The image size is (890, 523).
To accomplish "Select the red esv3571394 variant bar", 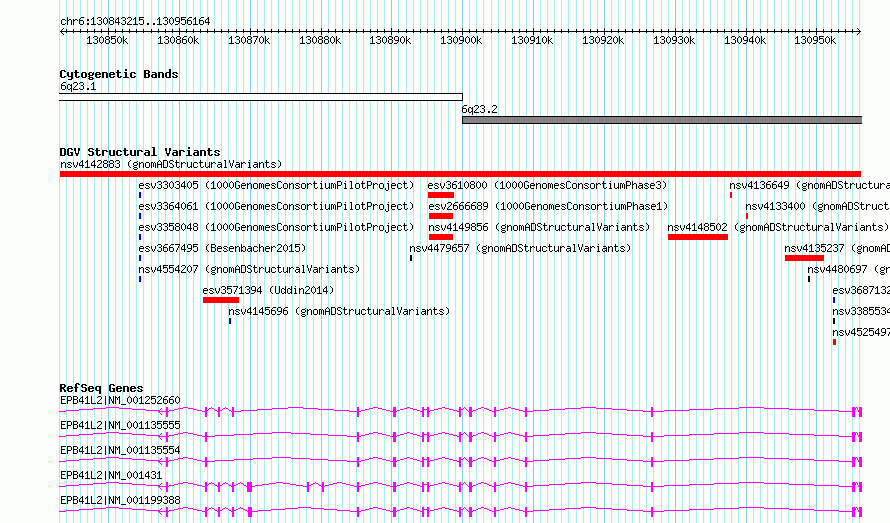I will tap(221, 300).
